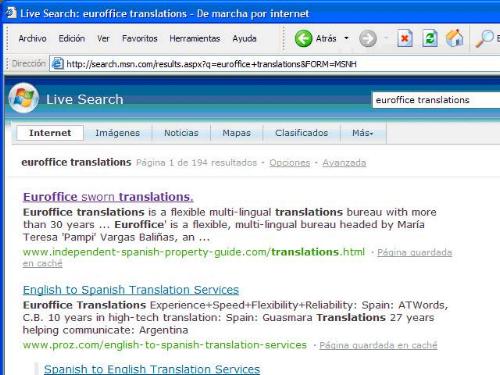Click the green independent-spanish-property-guide.com URL text
Screen dimensions: 500x375
[194, 252]
